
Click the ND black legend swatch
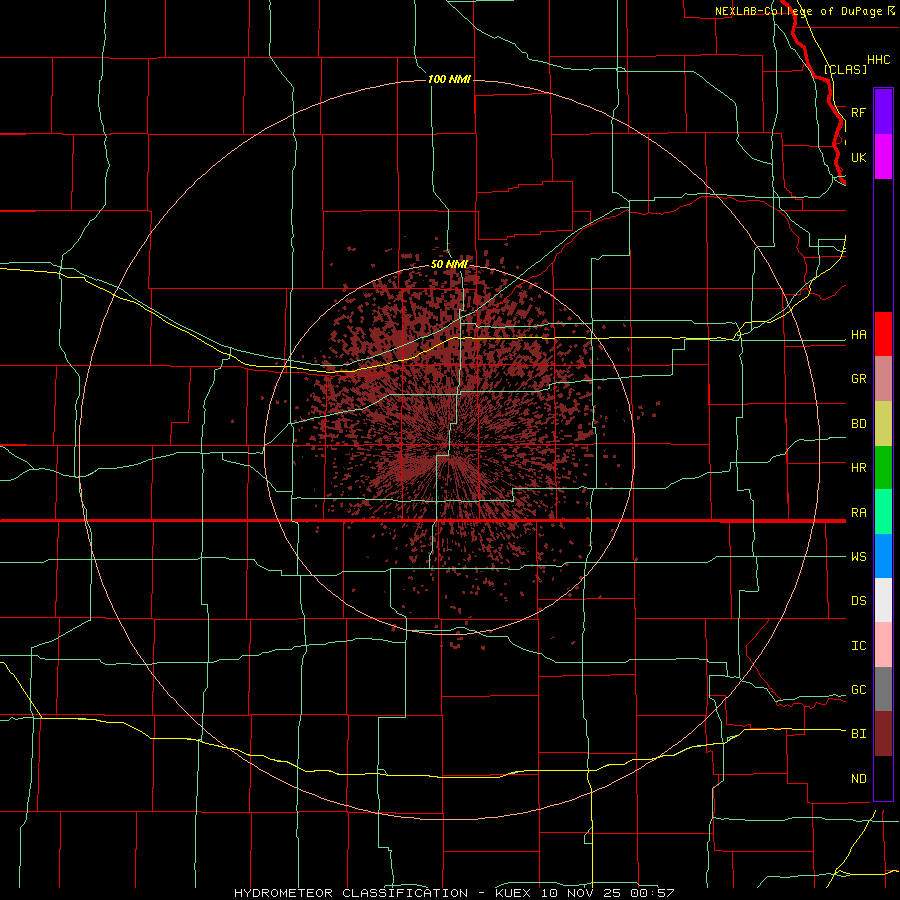coord(883,778)
